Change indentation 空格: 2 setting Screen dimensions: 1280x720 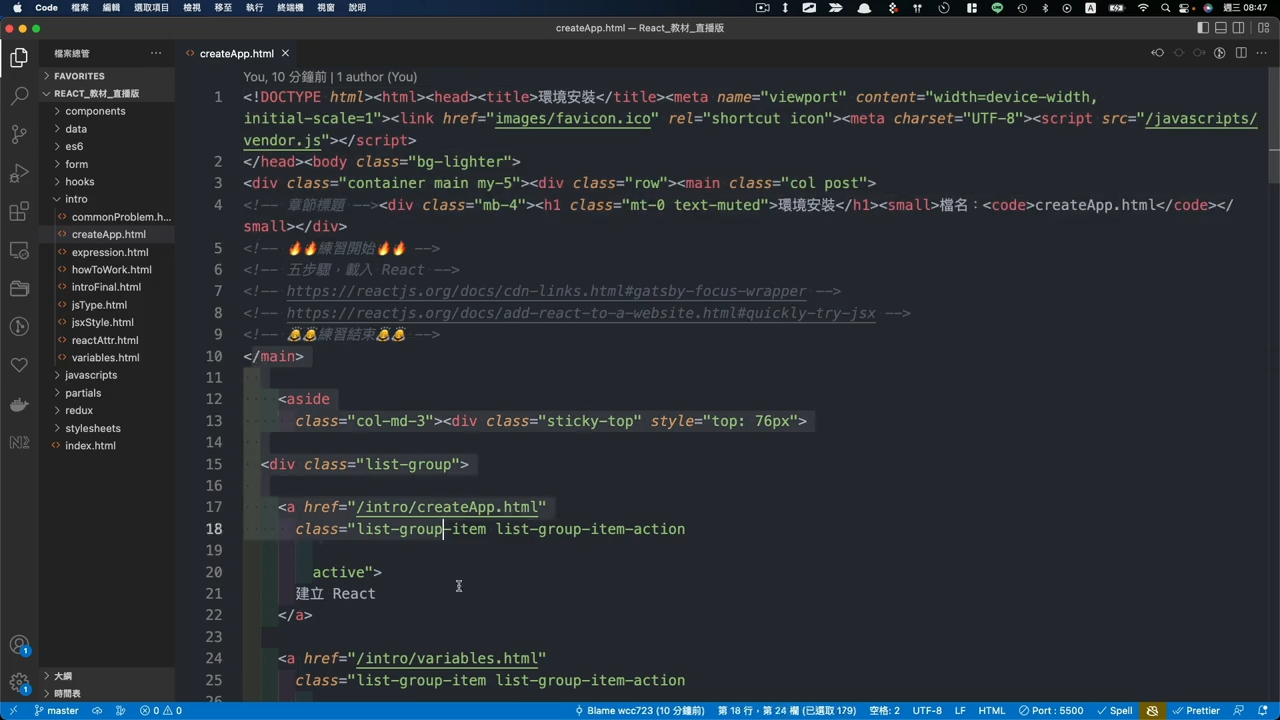click(884, 710)
